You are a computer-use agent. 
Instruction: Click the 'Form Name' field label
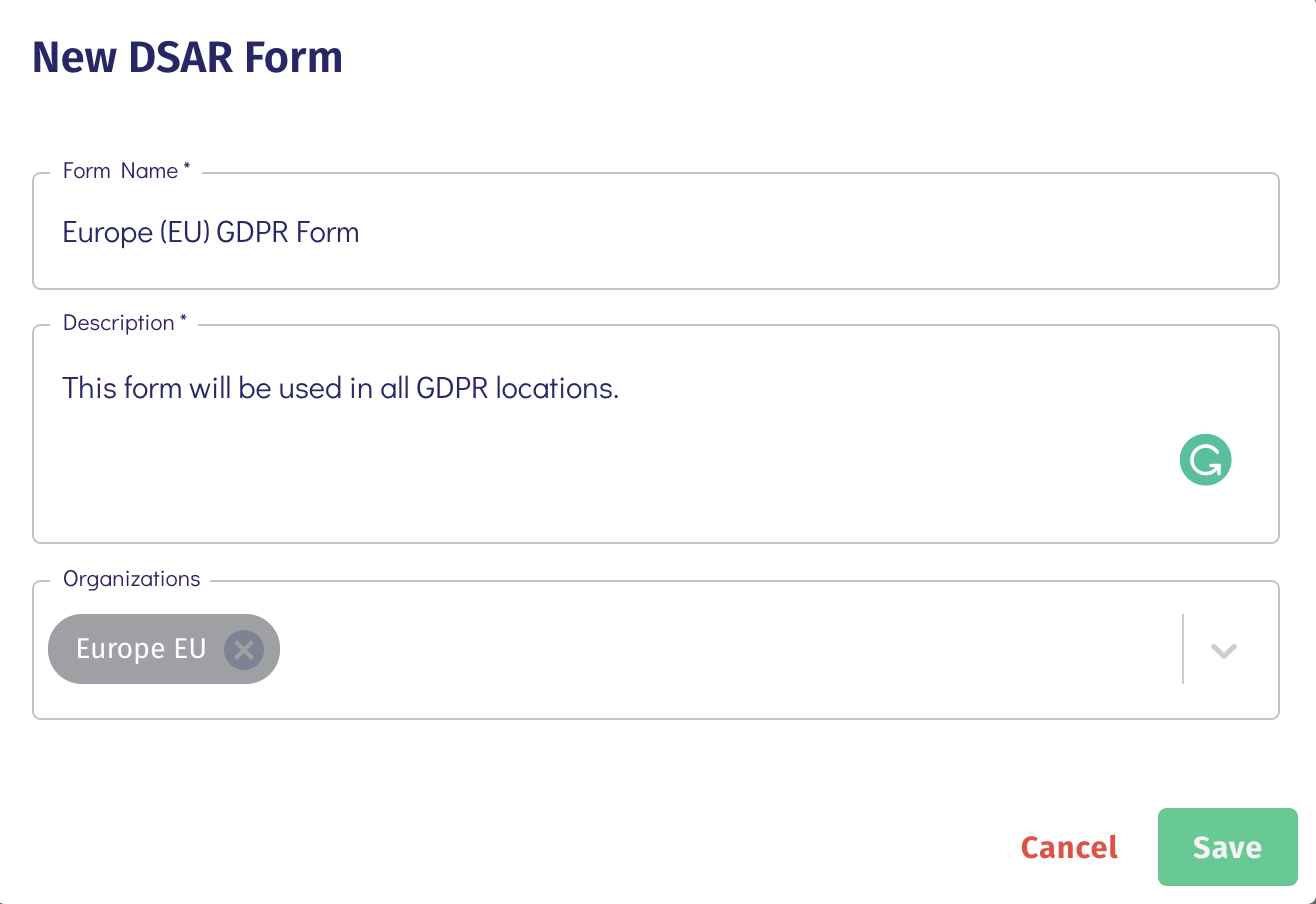(120, 171)
